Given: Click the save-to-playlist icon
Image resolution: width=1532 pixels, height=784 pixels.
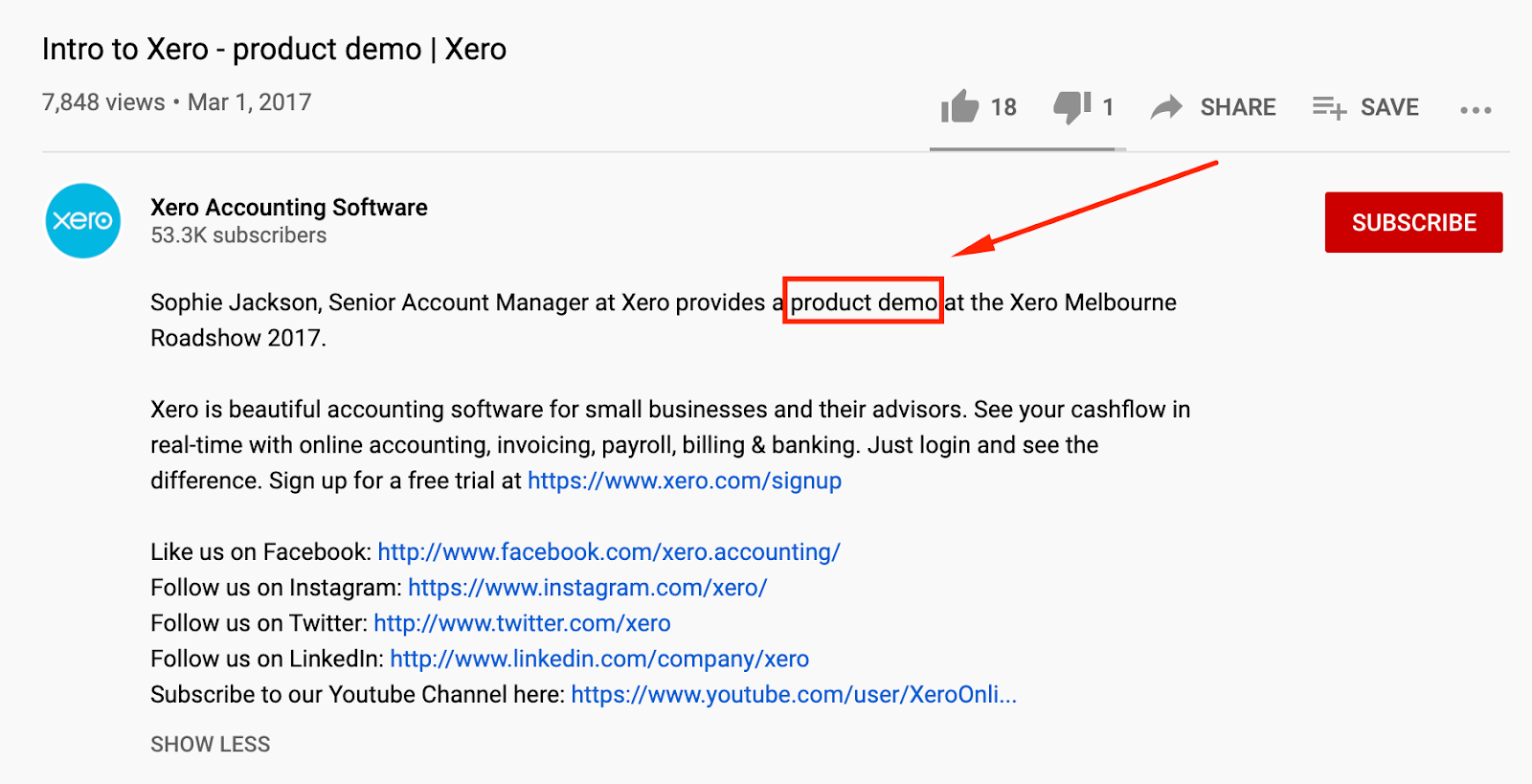Looking at the screenshot, I should point(1329,107).
